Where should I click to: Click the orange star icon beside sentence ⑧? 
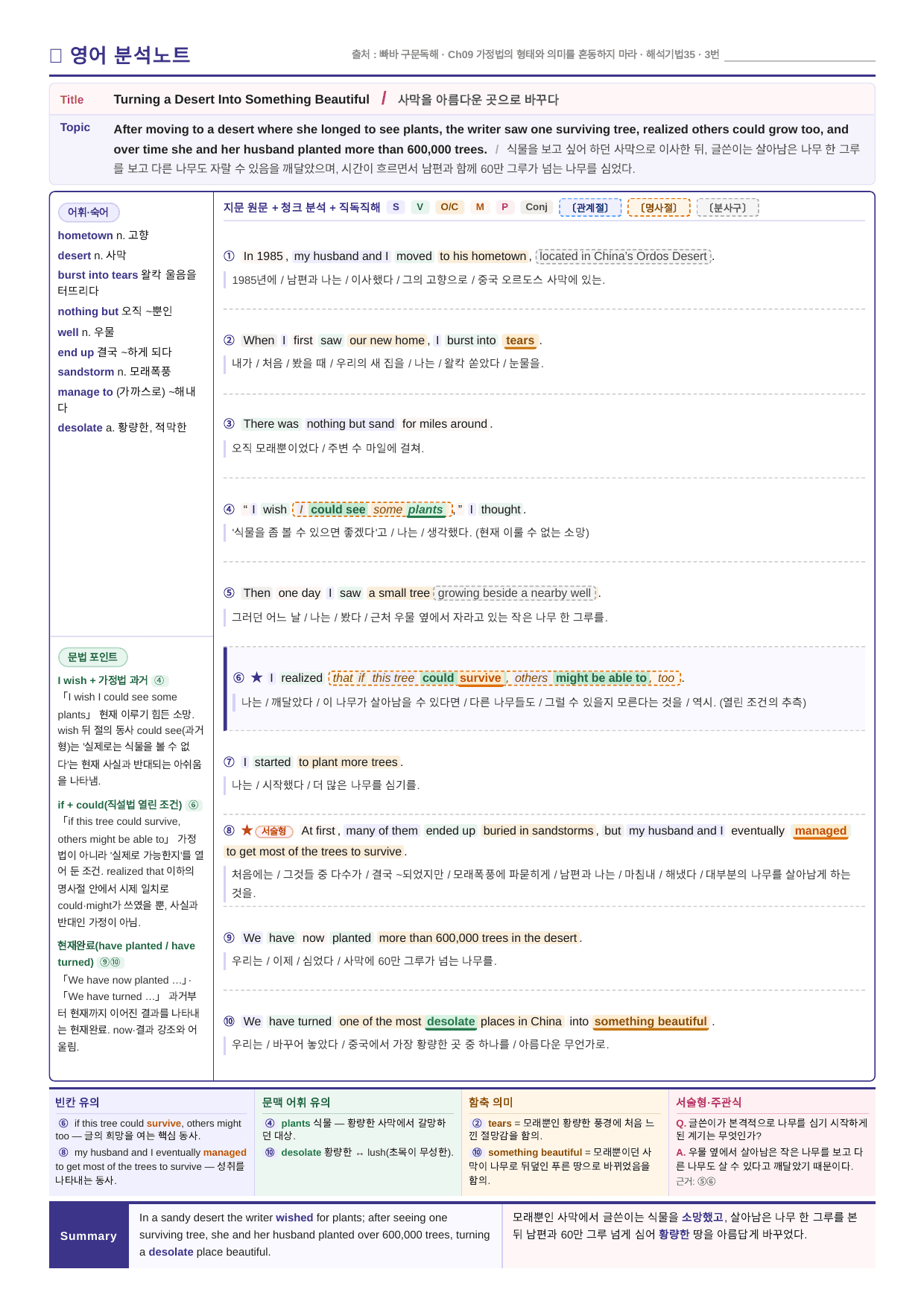tap(247, 830)
